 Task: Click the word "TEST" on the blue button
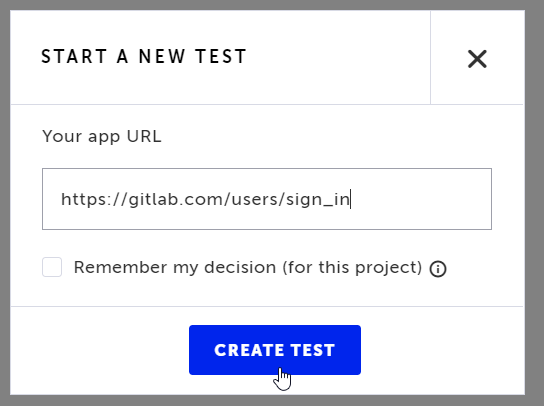[313, 350]
